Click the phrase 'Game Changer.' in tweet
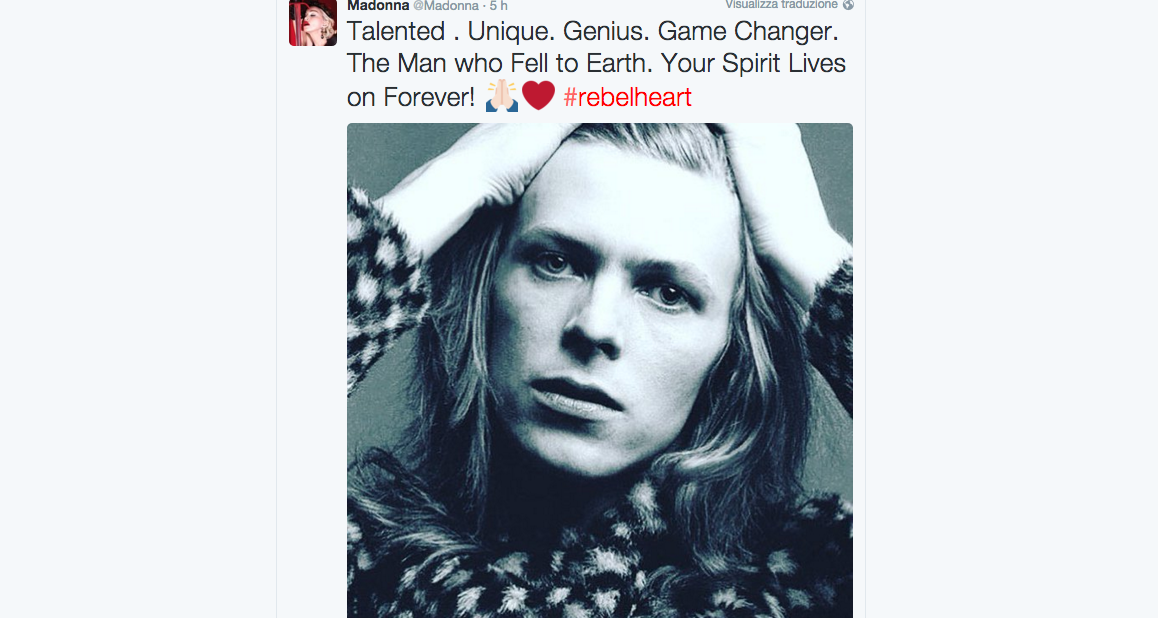Screen dimensions: 1158x618 click(748, 32)
